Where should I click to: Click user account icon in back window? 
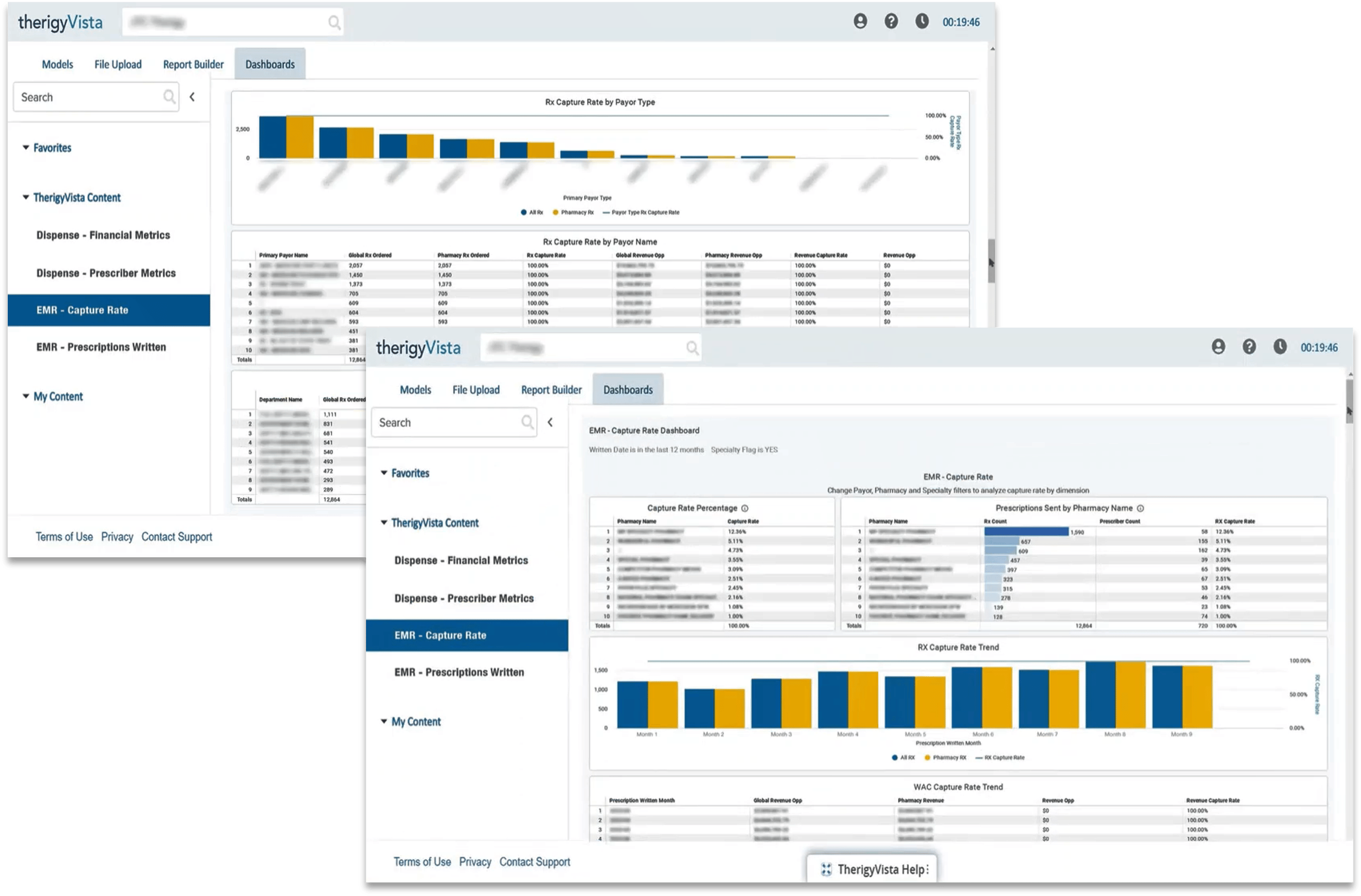pos(860,22)
